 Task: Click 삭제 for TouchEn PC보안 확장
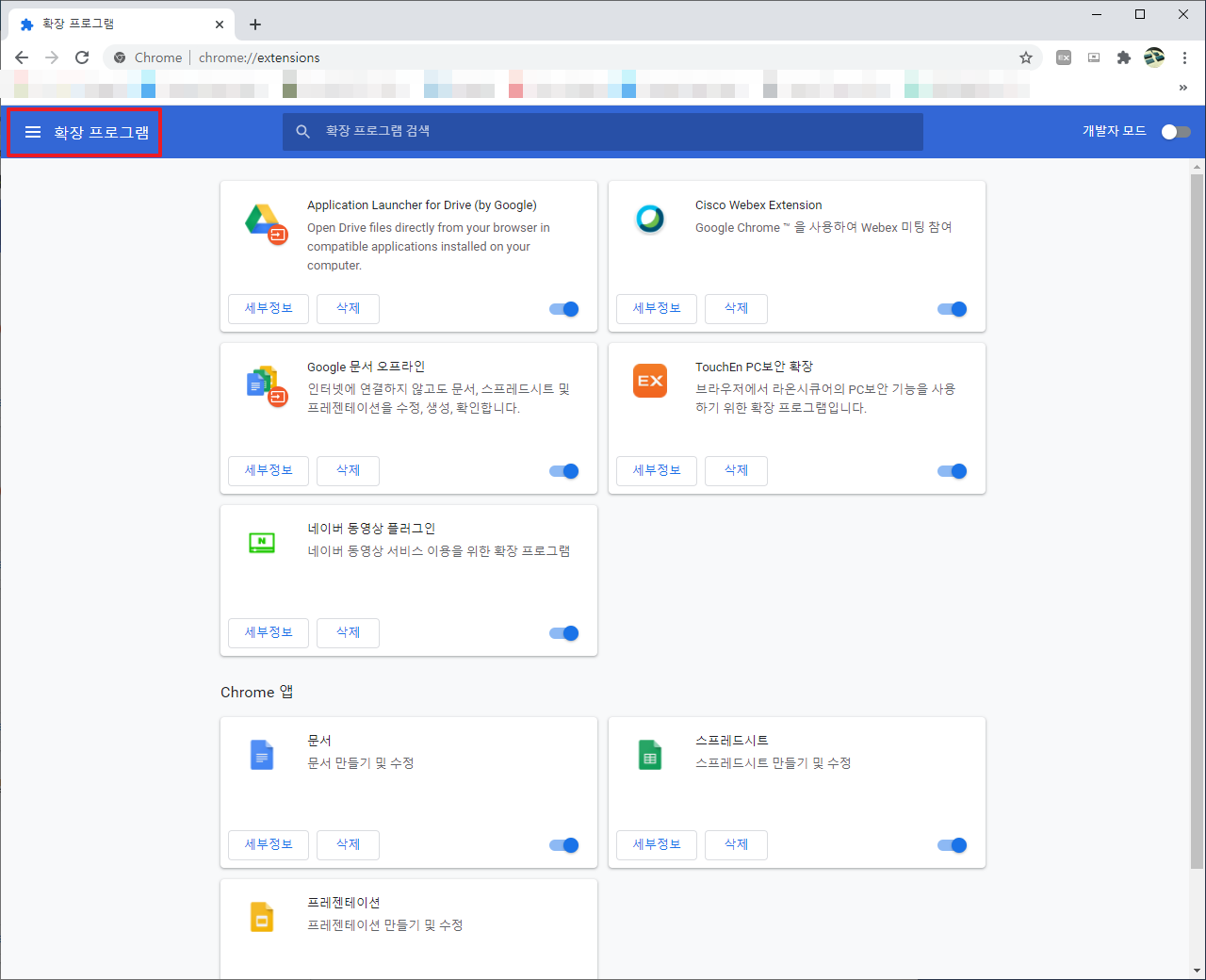(736, 471)
